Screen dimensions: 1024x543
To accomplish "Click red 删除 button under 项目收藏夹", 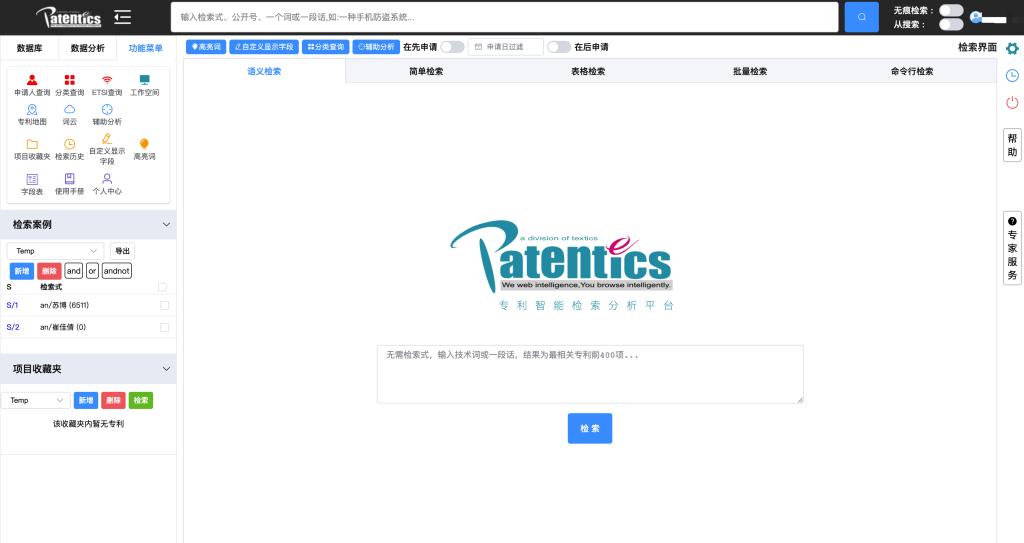I will 114,401.
